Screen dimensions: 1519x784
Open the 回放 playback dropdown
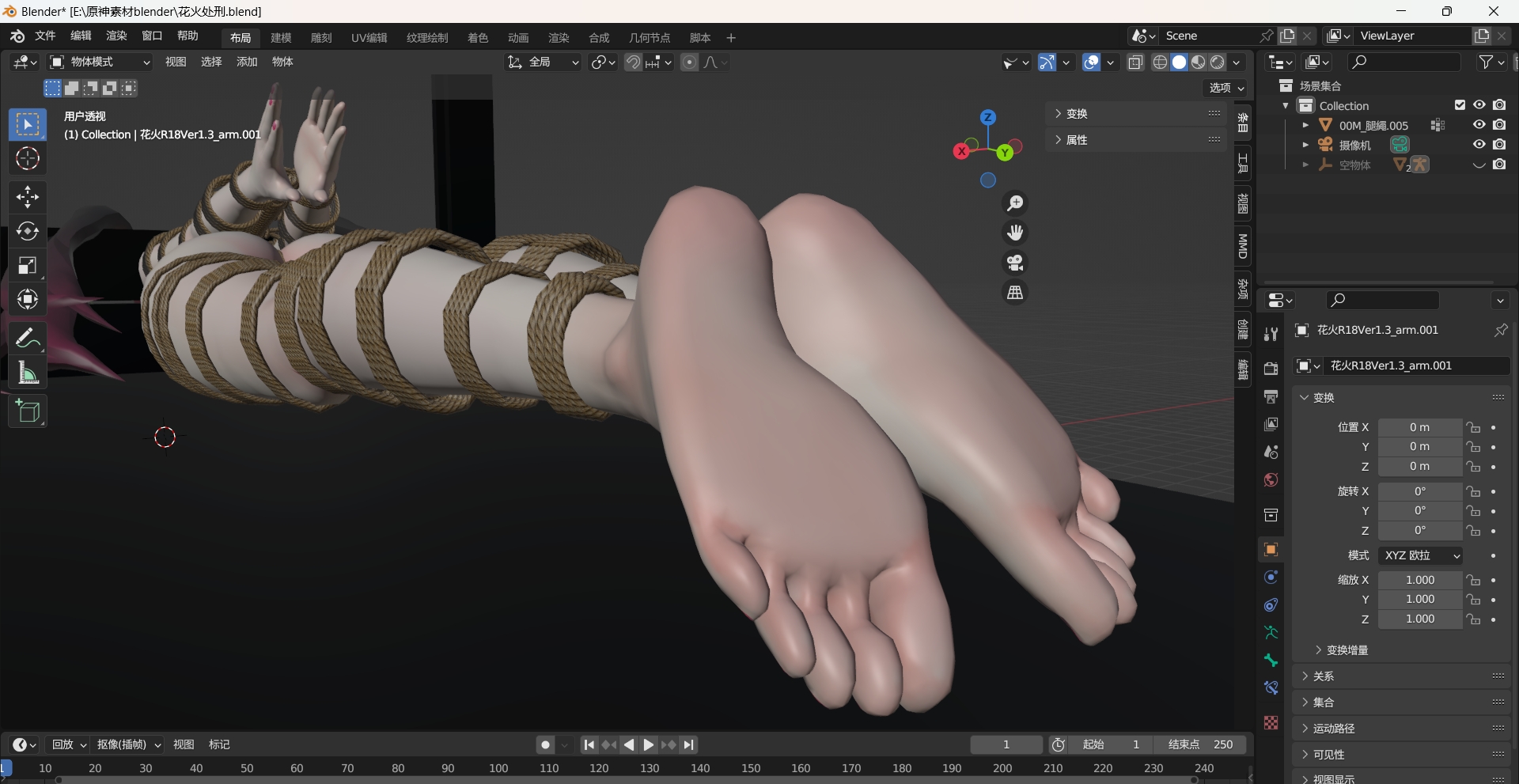(x=69, y=745)
